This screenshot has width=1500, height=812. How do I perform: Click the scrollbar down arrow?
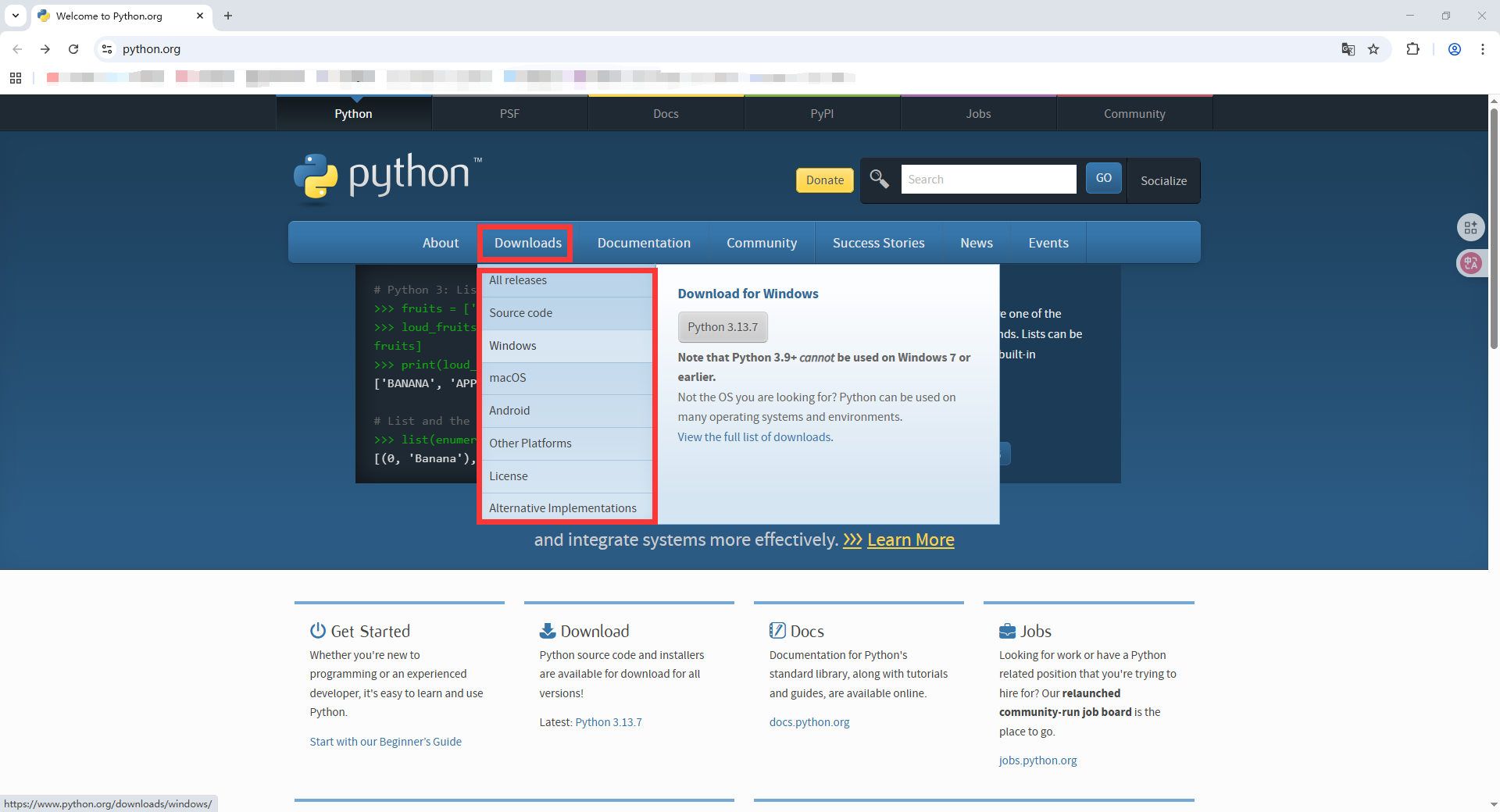[x=1494, y=804]
